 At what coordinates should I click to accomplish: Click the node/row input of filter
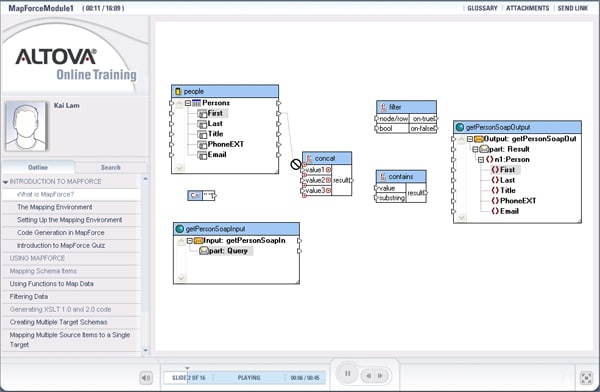[377, 119]
